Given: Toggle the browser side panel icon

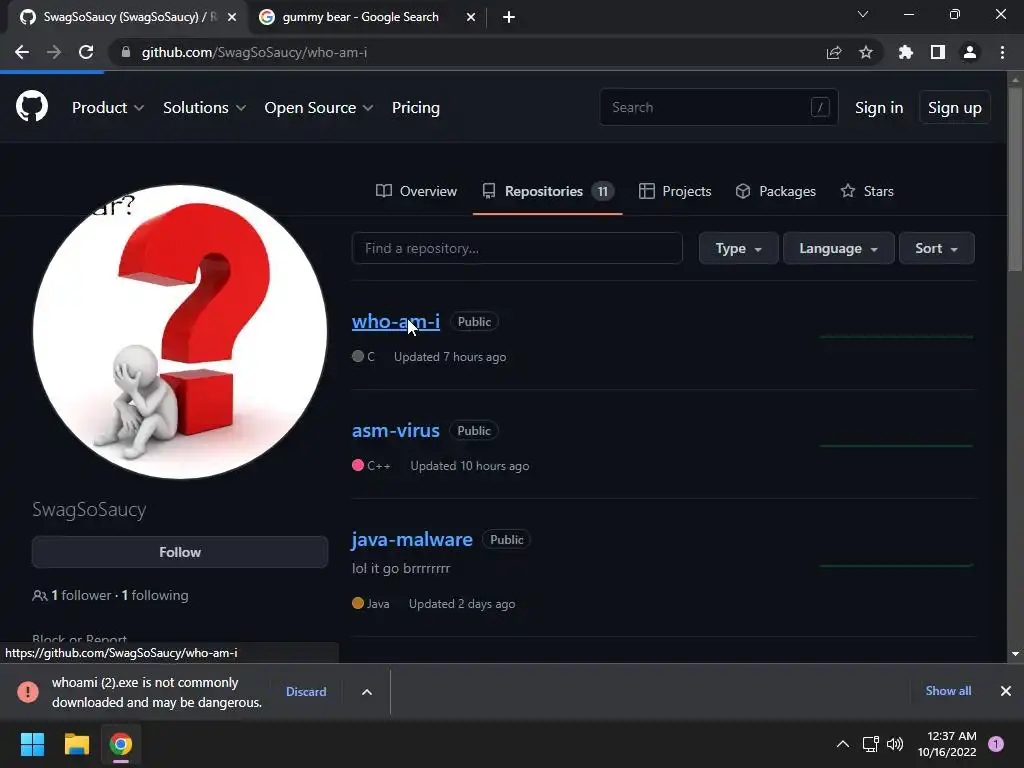Looking at the screenshot, I should point(938,52).
